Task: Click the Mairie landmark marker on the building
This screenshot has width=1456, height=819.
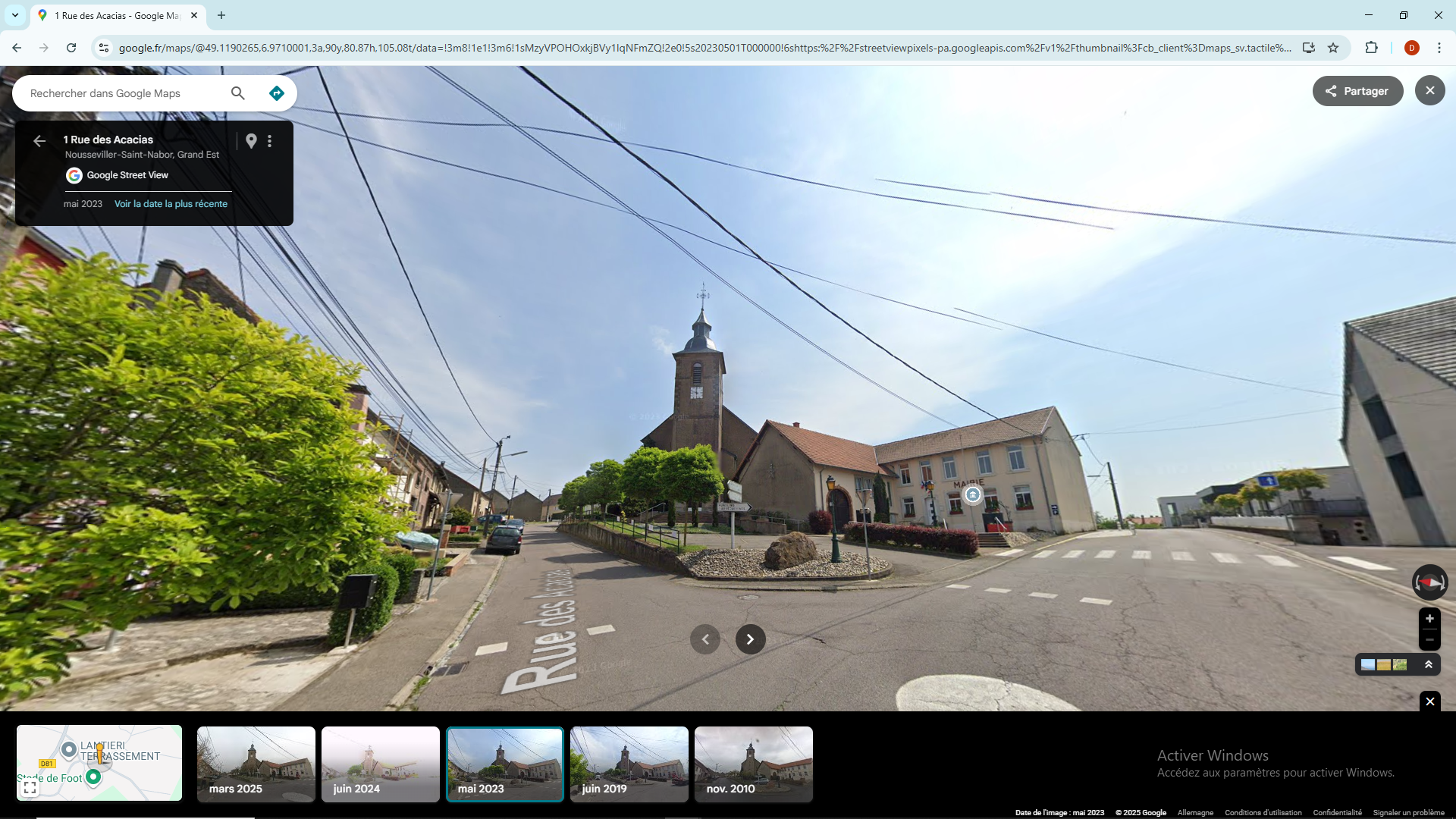Action: 972,495
